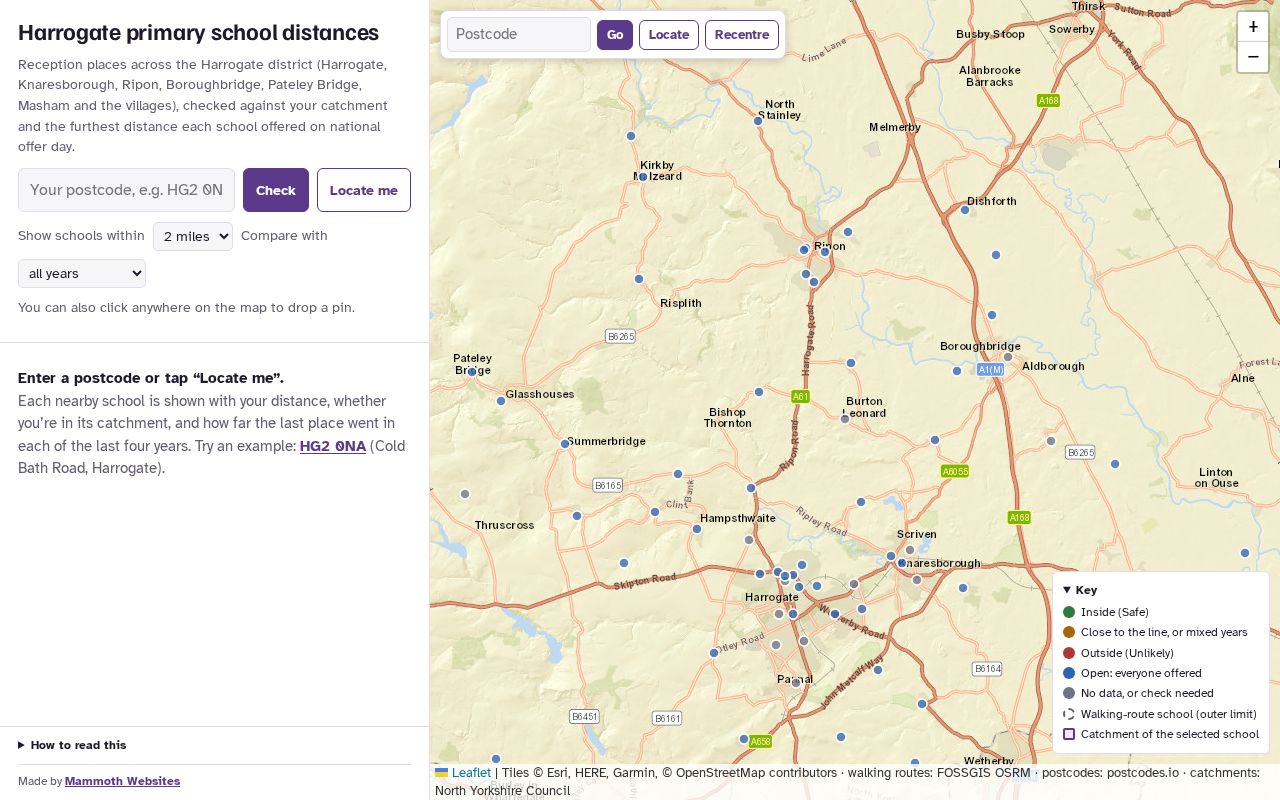Click the 'Locate me' button
The height and width of the screenshot is (800, 1280).
(364, 190)
